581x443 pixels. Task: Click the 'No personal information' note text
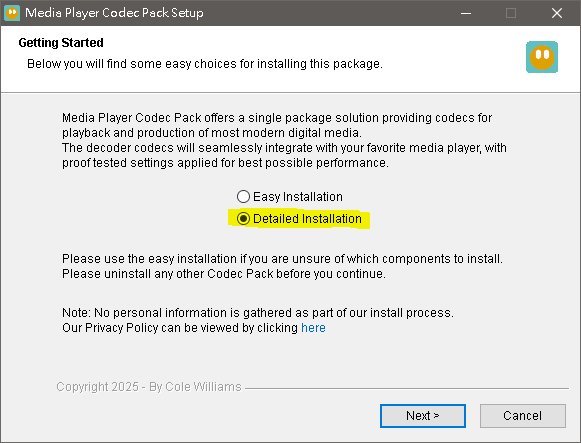tap(258, 313)
